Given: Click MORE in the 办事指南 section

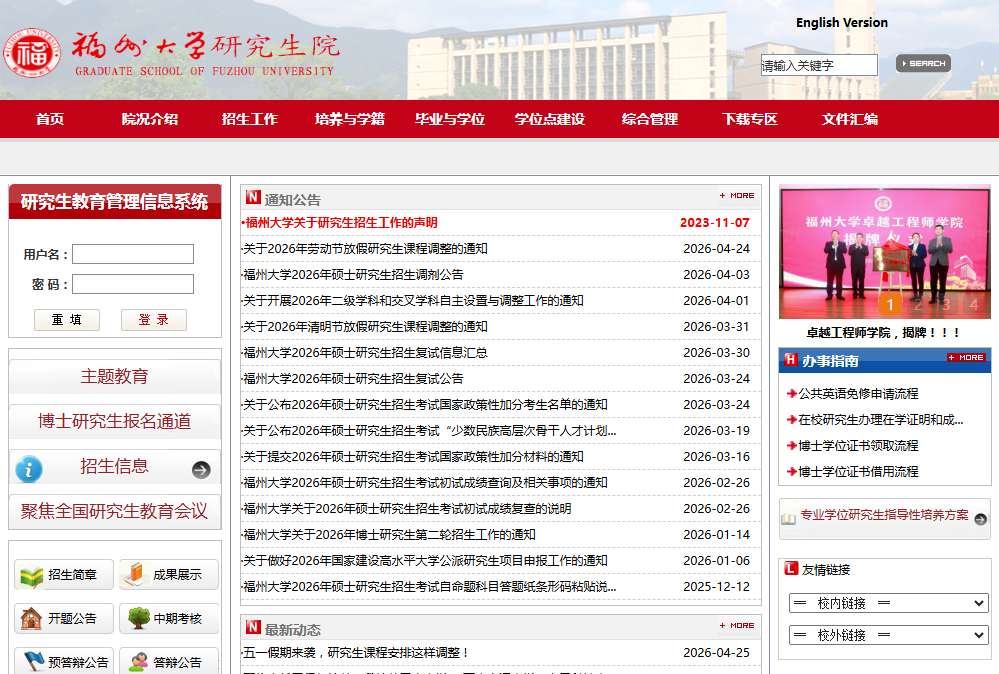Looking at the screenshot, I should click(x=966, y=357).
